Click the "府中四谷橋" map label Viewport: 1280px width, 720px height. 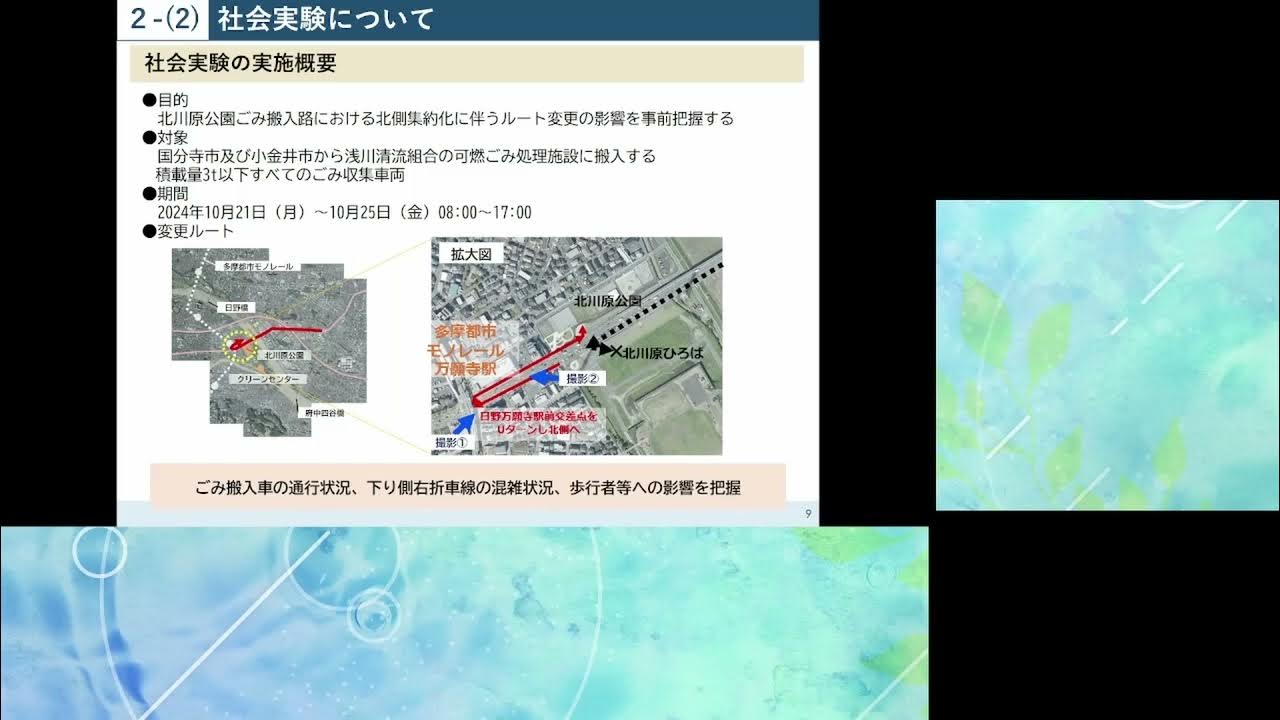click(x=324, y=411)
